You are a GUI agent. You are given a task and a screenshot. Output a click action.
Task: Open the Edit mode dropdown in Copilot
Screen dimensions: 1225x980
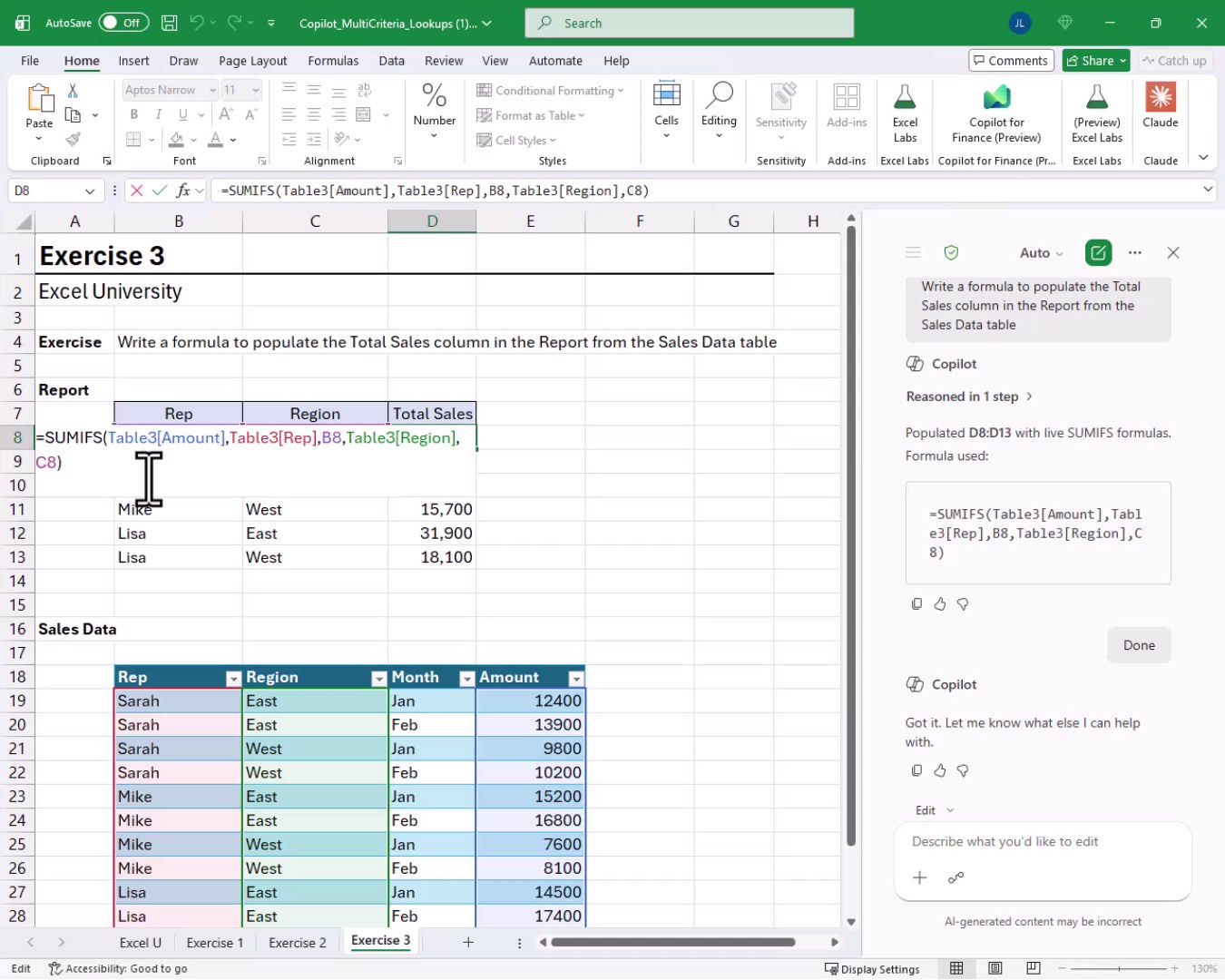point(935,810)
